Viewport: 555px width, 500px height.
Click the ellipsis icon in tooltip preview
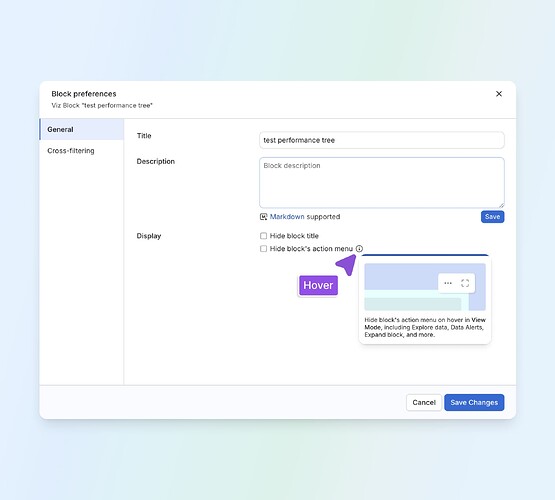click(448, 283)
